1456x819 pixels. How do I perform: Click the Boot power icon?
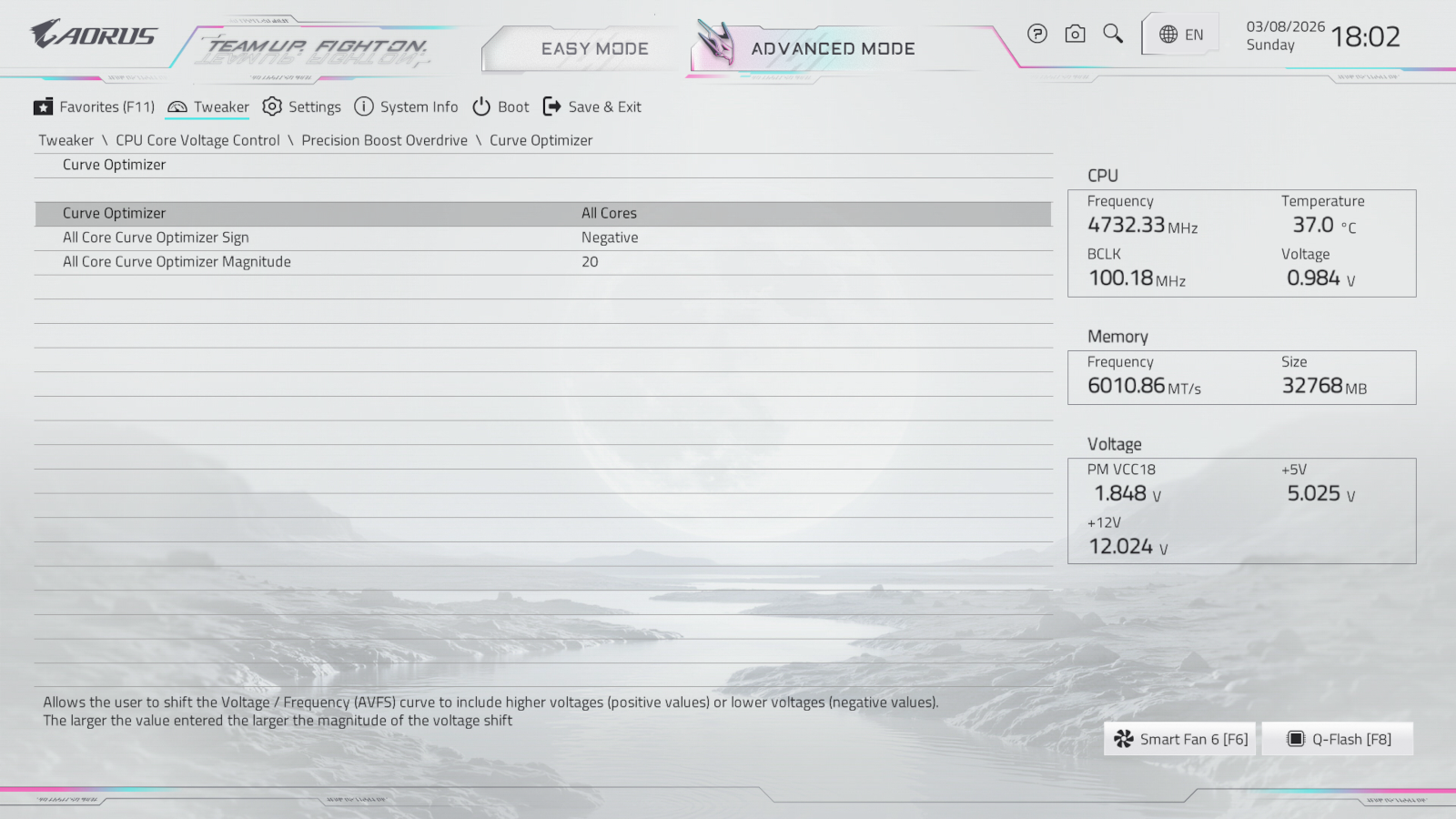[x=481, y=106]
